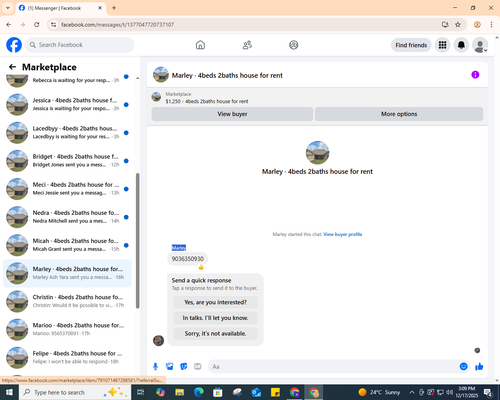Open the Nedra conversation
500x400 pixels.
tap(67, 217)
